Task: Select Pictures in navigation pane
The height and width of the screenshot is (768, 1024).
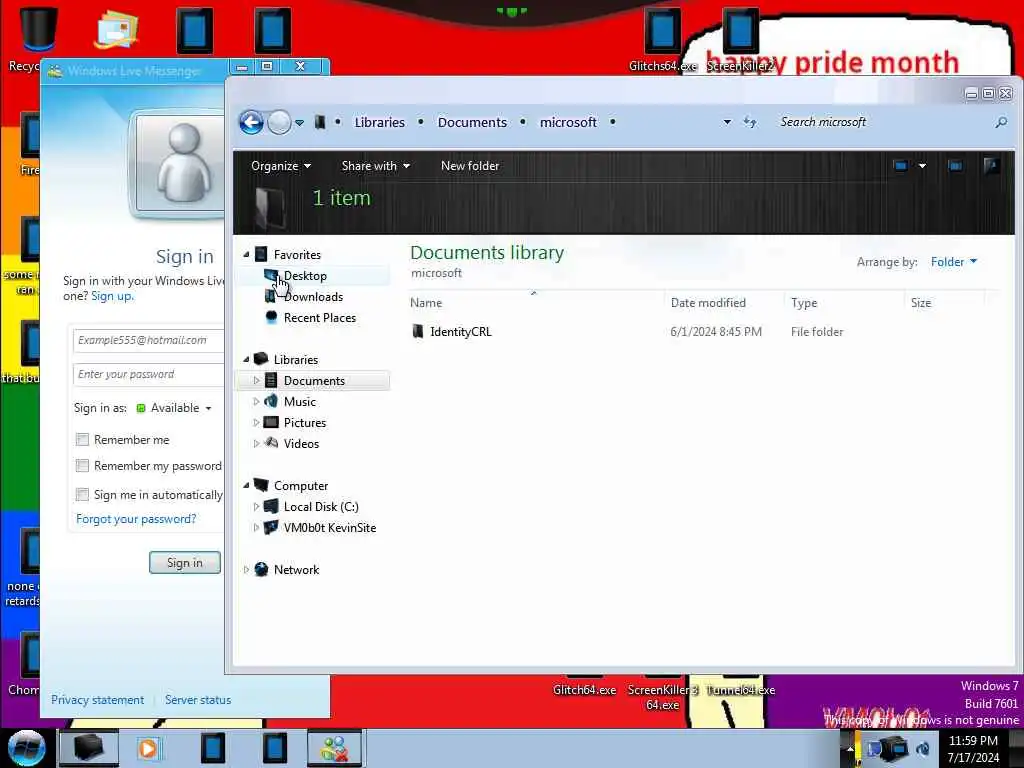Action: (304, 423)
